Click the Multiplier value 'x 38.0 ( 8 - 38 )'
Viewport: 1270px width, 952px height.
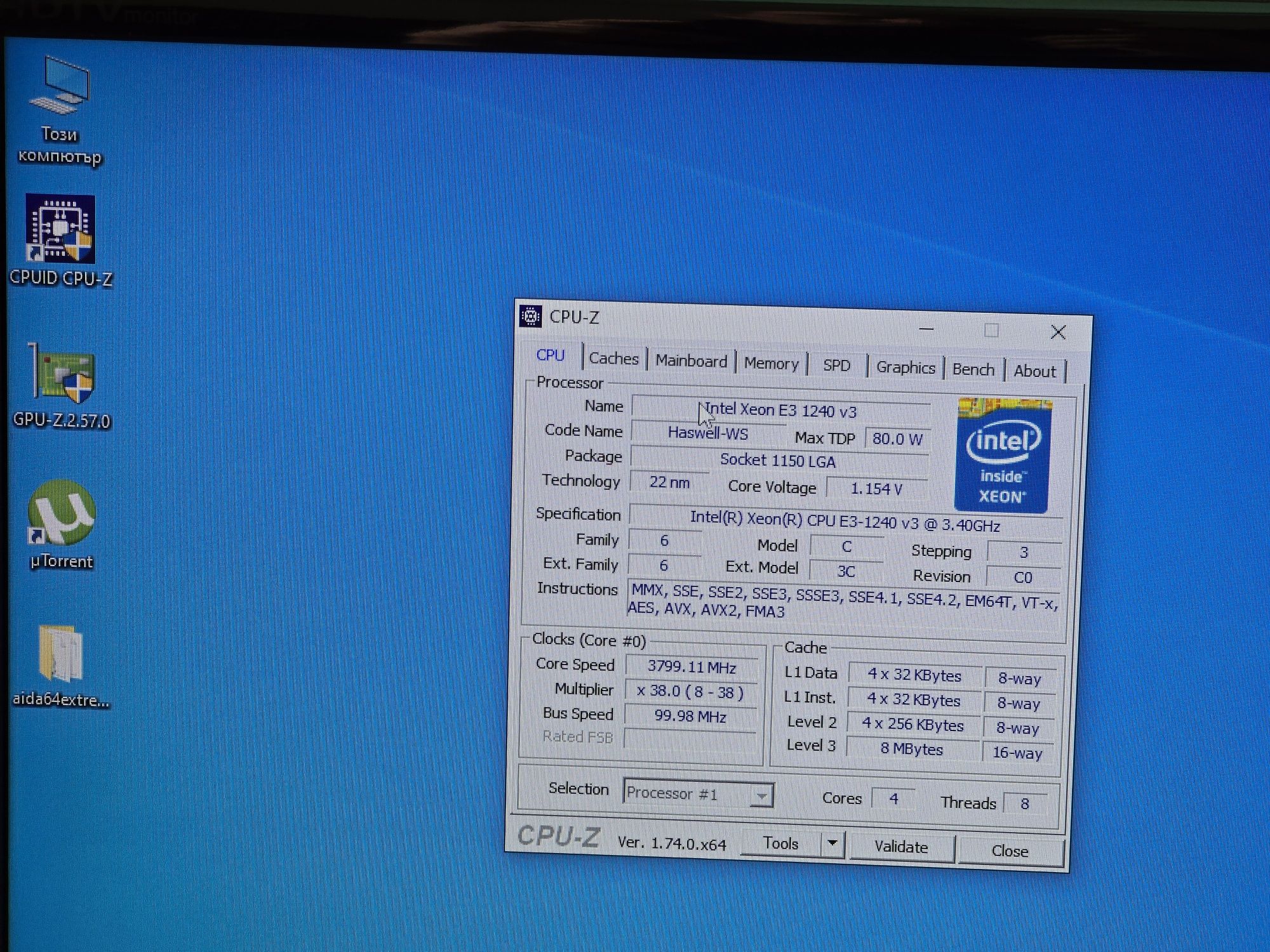[x=690, y=692]
